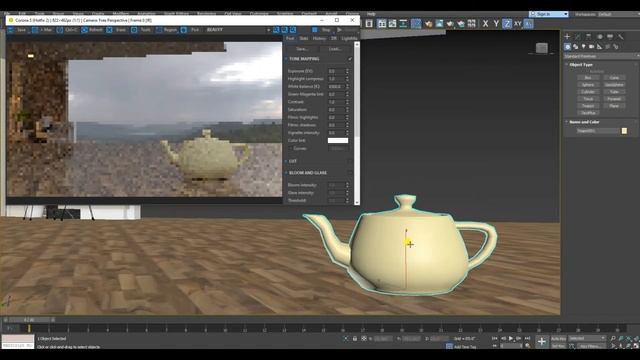This screenshot has width=640, height=360.
Task: Activate the Pick tool in Corona VFB
Action: (191, 30)
